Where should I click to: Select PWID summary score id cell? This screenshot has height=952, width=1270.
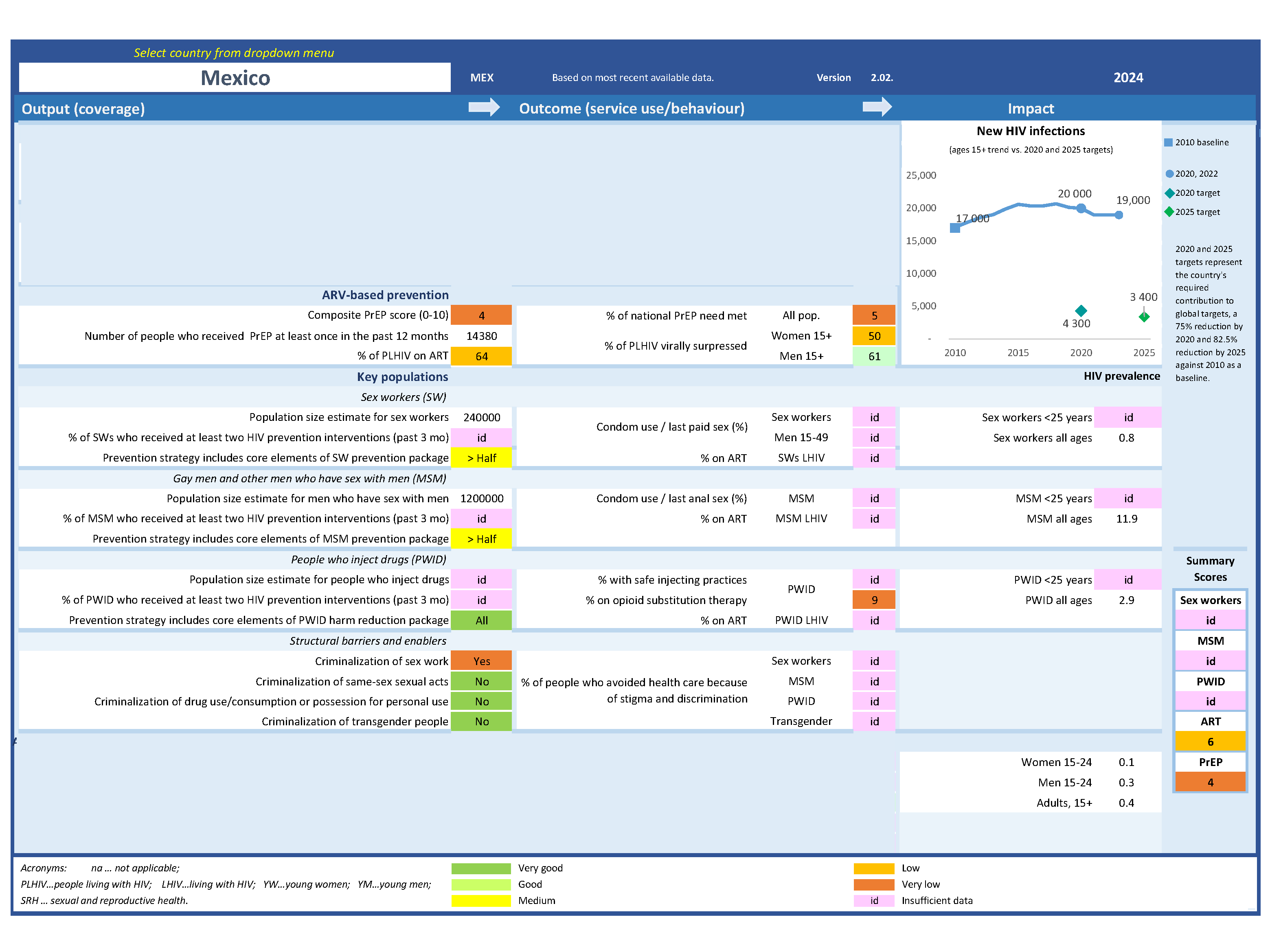click(1210, 701)
